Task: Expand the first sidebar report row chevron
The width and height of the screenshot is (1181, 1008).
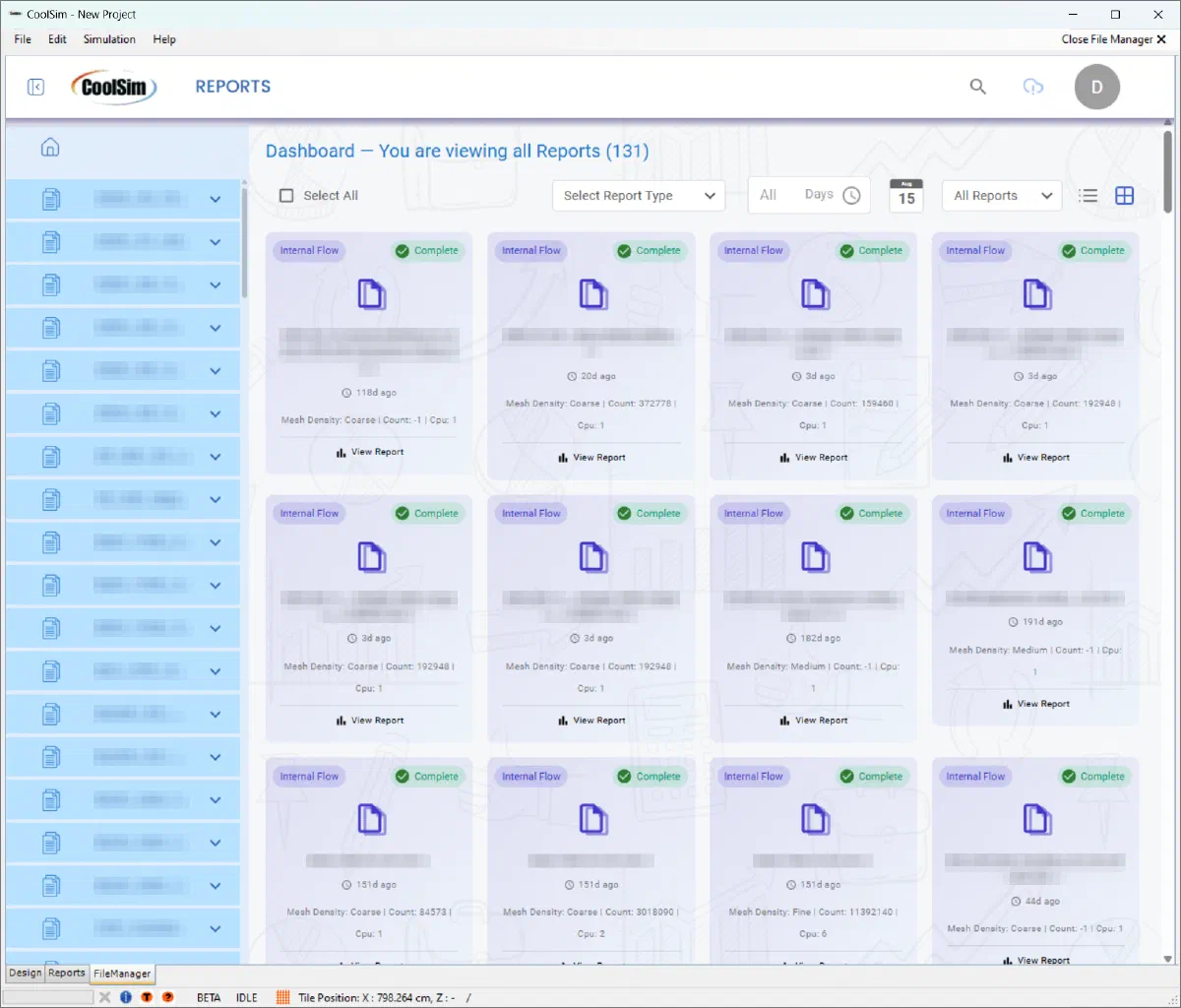Action: point(216,199)
